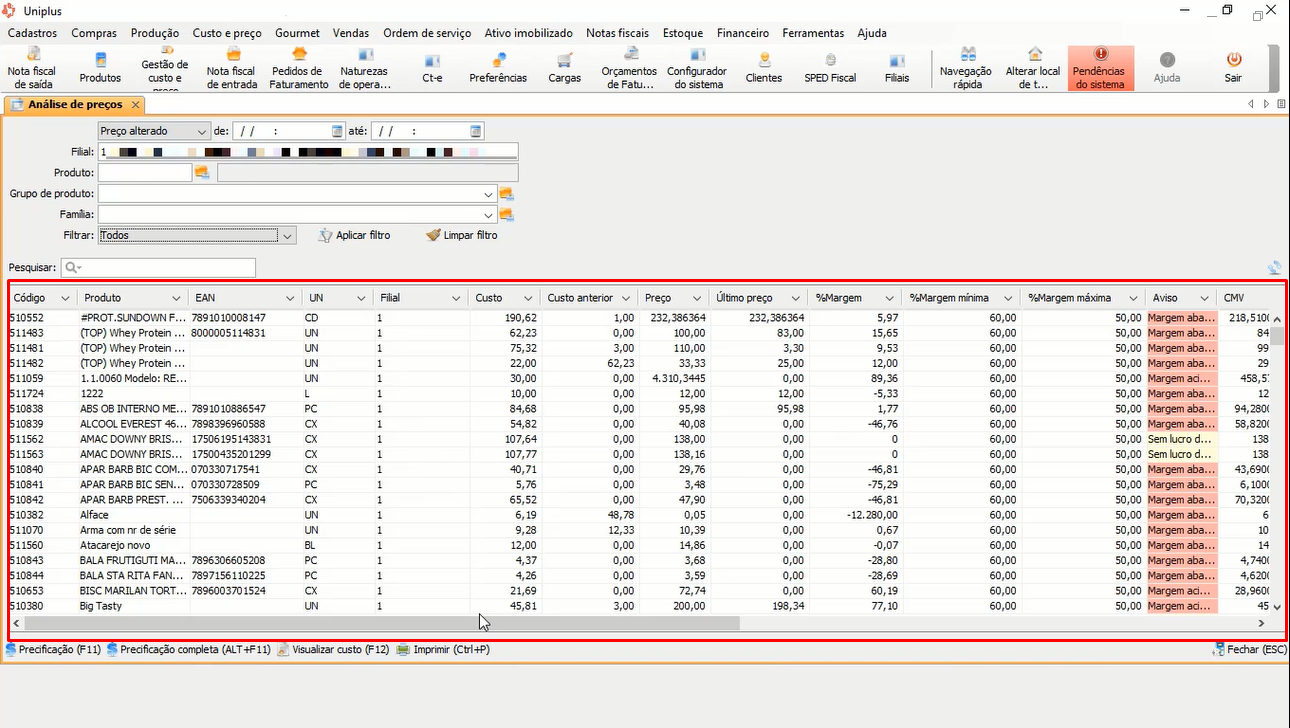Open the Compras menu
The height and width of the screenshot is (728, 1290).
(94, 33)
